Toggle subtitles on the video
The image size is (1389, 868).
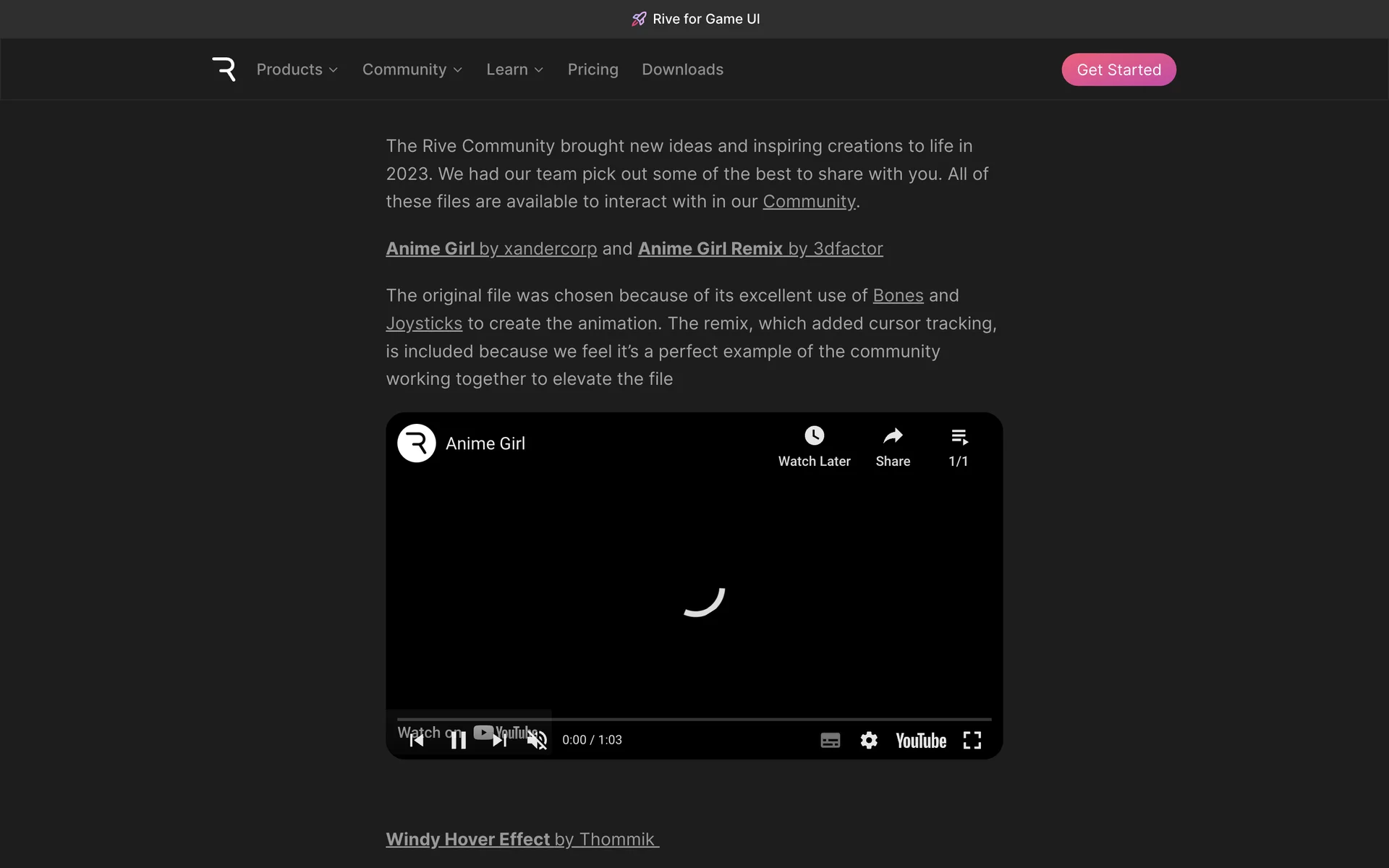coord(830,740)
